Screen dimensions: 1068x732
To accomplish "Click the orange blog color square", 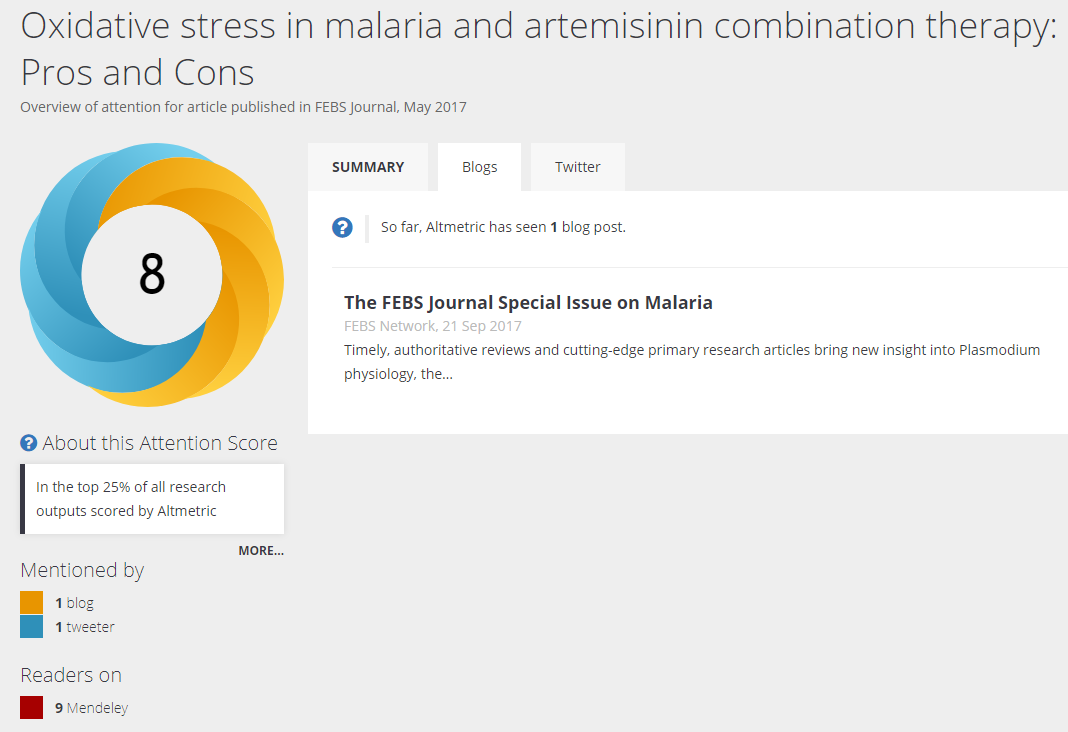I will click(x=32, y=602).
